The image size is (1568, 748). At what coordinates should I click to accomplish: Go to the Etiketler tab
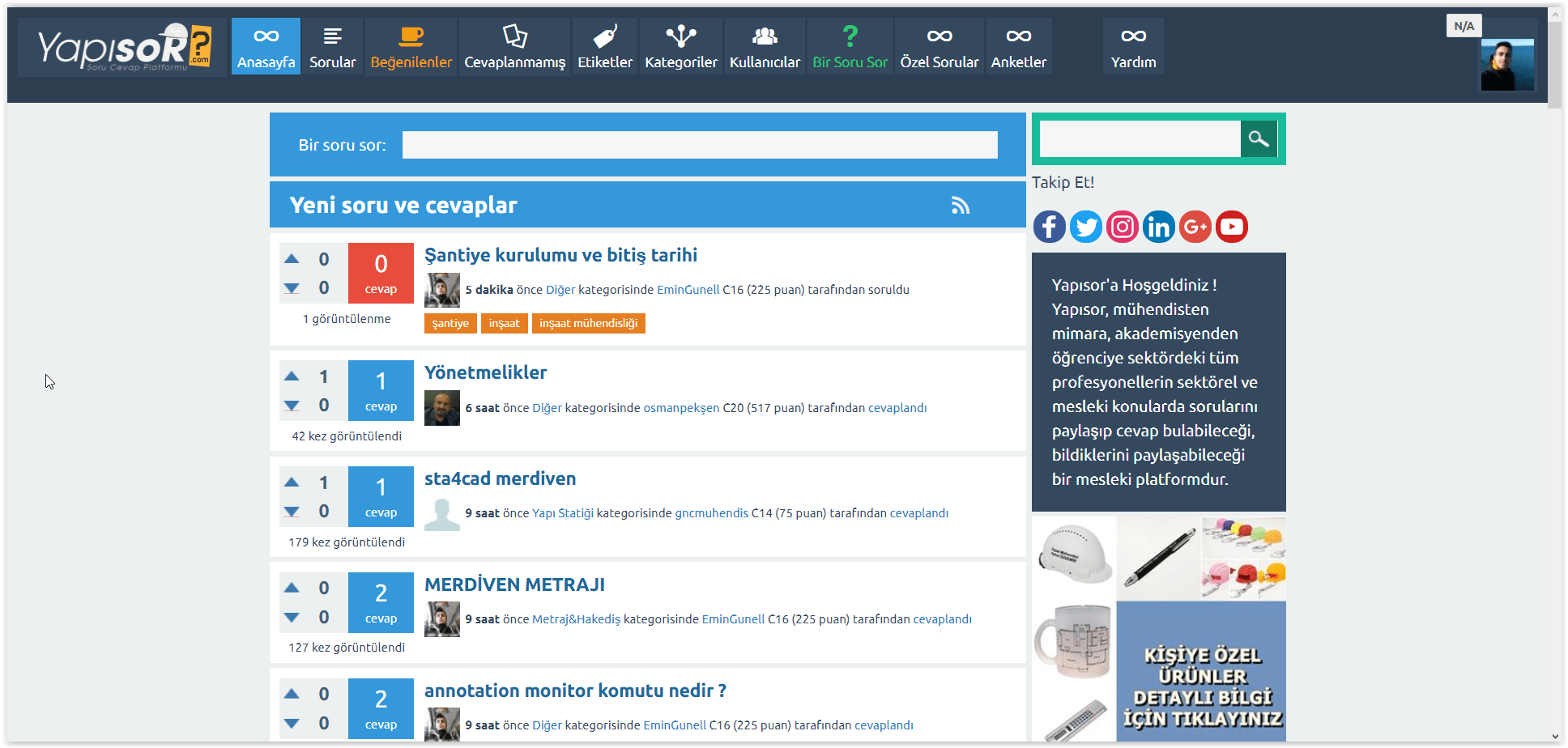[604, 46]
